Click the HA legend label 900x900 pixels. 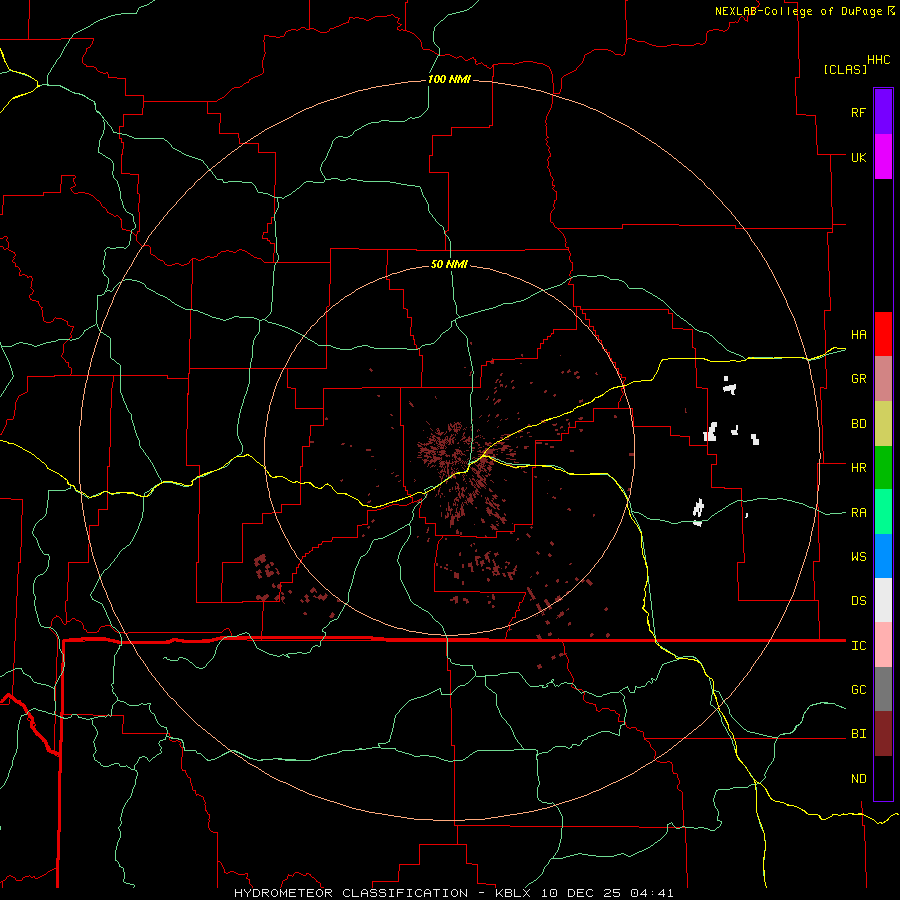point(858,334)
